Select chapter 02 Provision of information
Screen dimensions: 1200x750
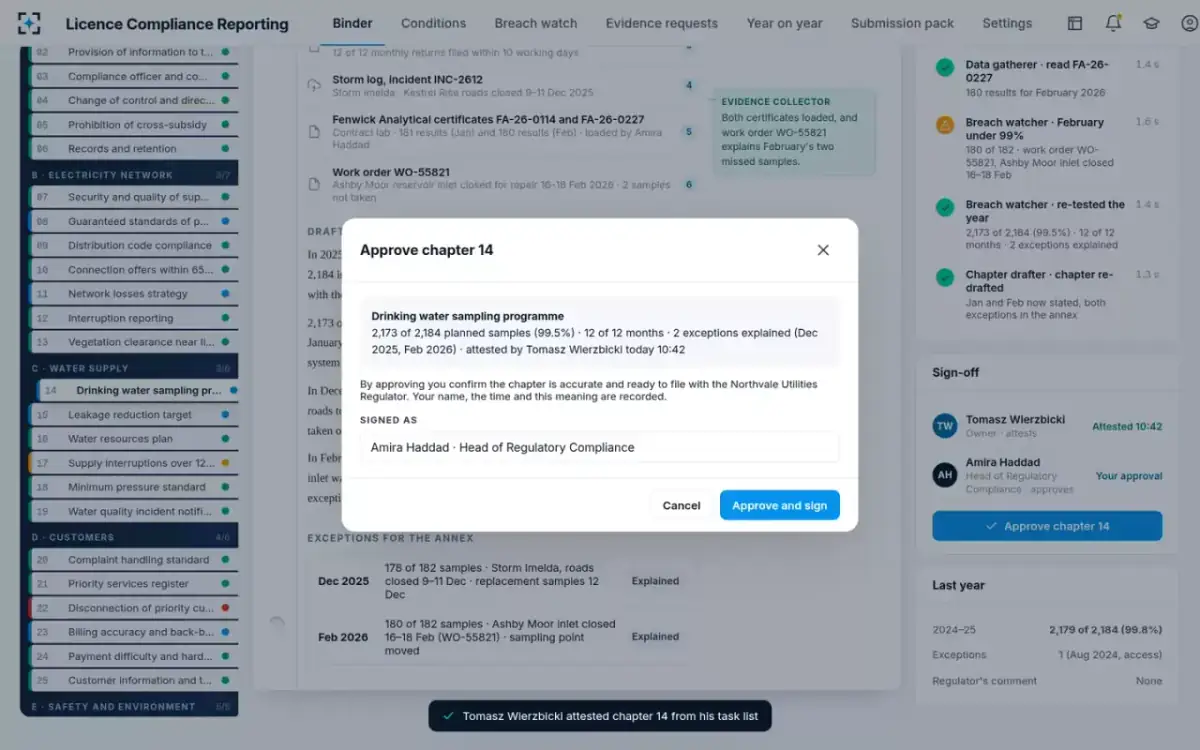(134, 52)
